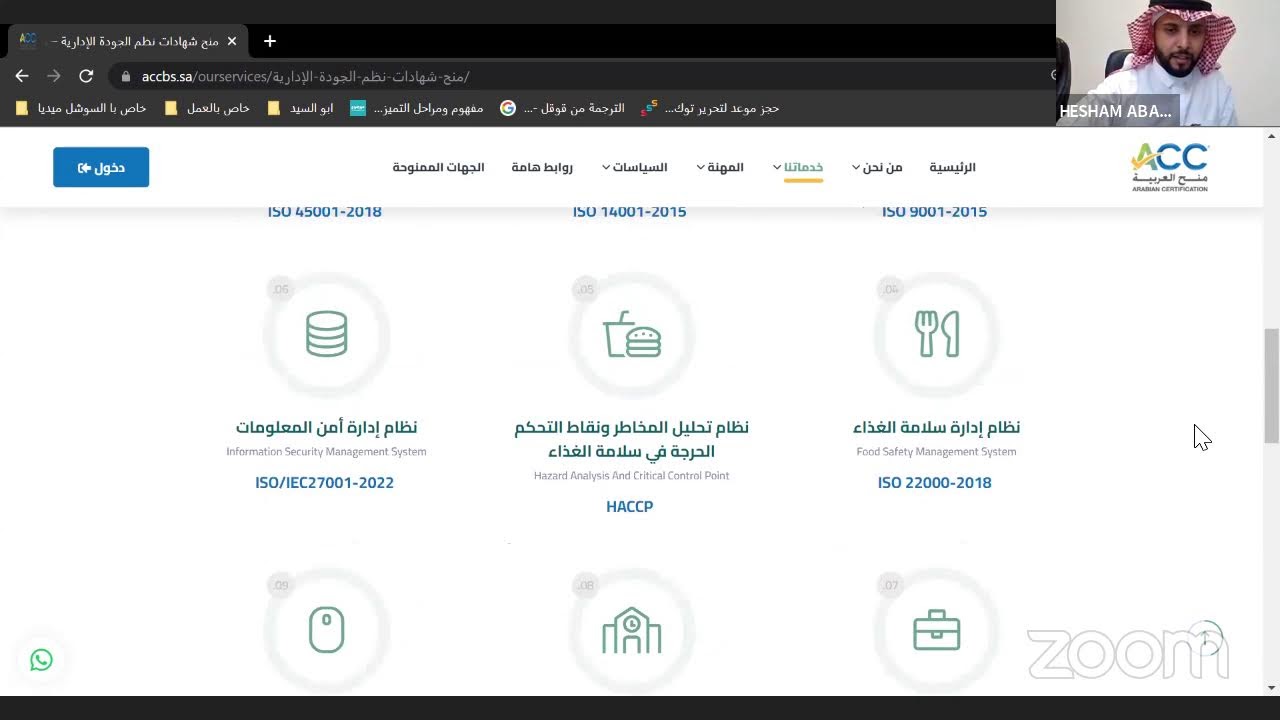This screenshot has width=1280, height=720.
Task: Reload the page with refresh icon
Action: [x=86, y=76]
